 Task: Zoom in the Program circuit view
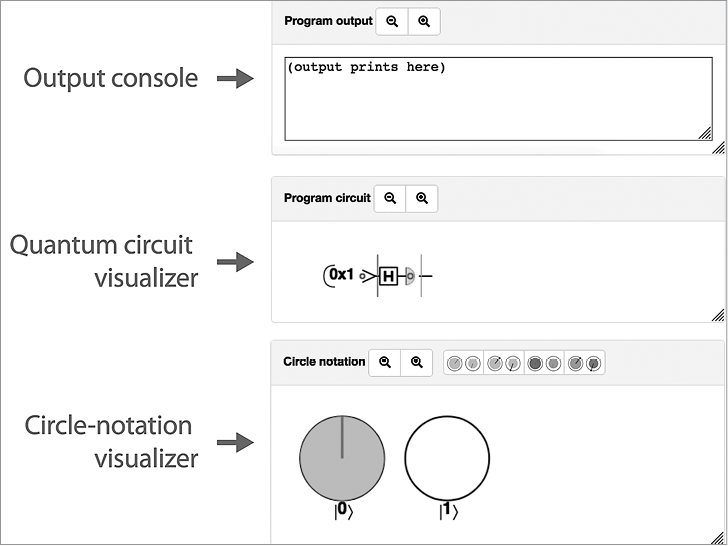coord(422,198)
